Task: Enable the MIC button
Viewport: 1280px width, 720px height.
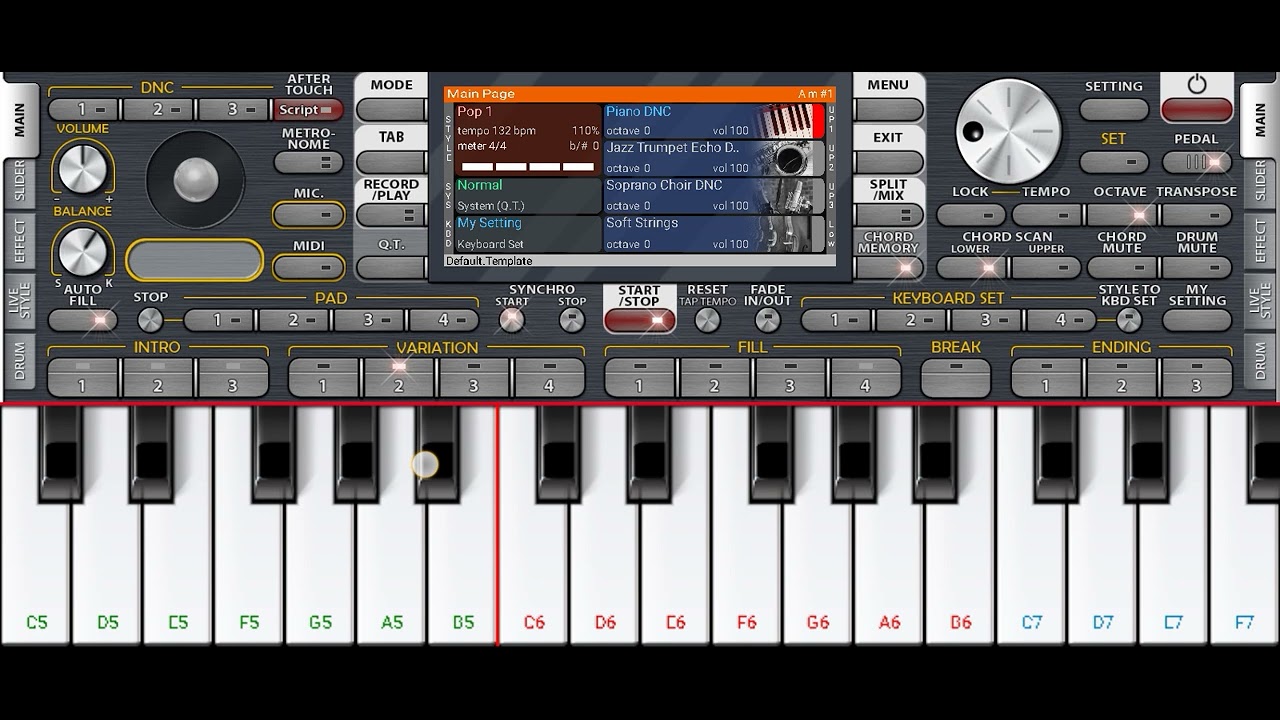Action: (x=309, y=214)
